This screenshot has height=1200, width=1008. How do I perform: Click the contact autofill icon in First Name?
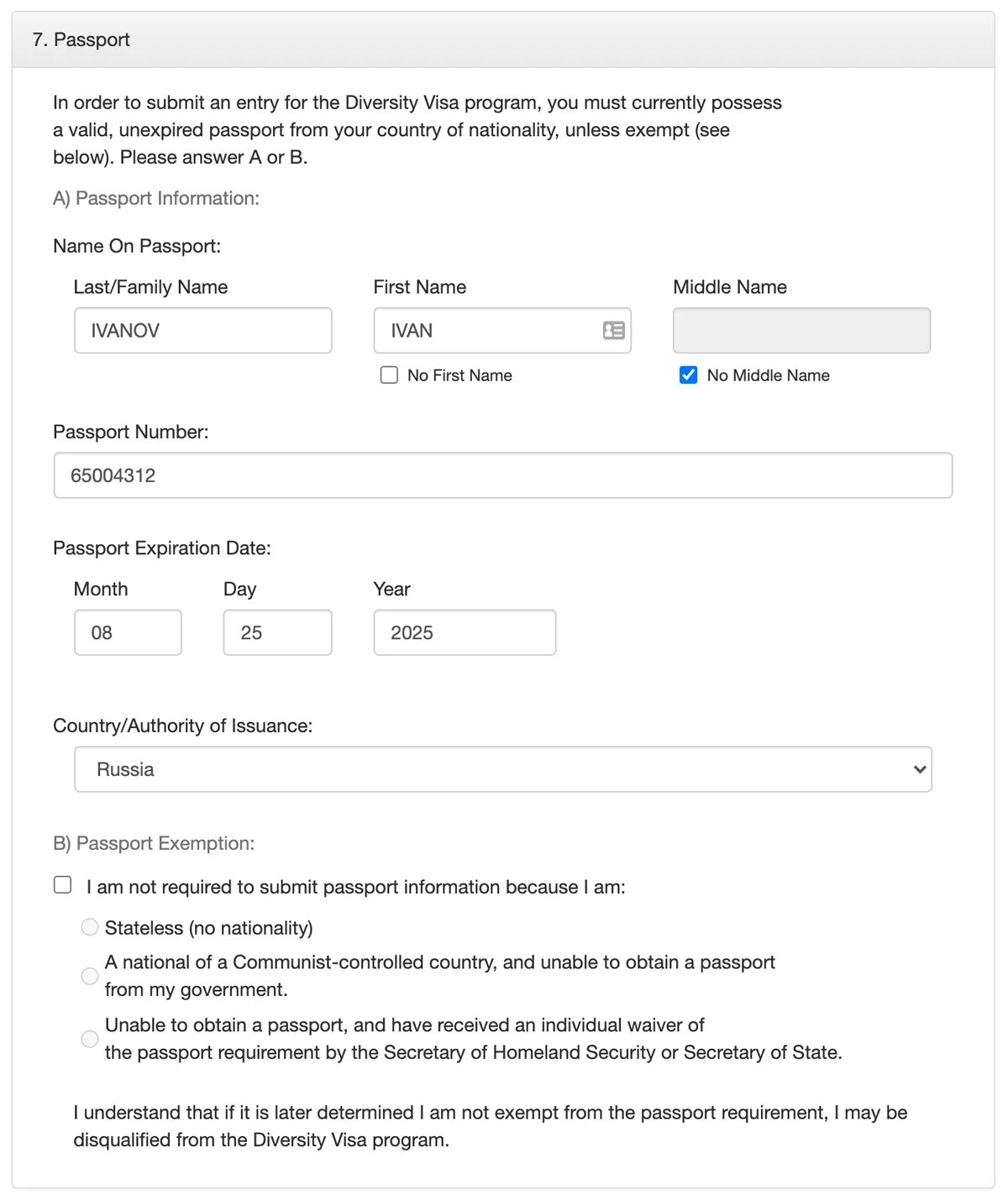click(614, 331)
